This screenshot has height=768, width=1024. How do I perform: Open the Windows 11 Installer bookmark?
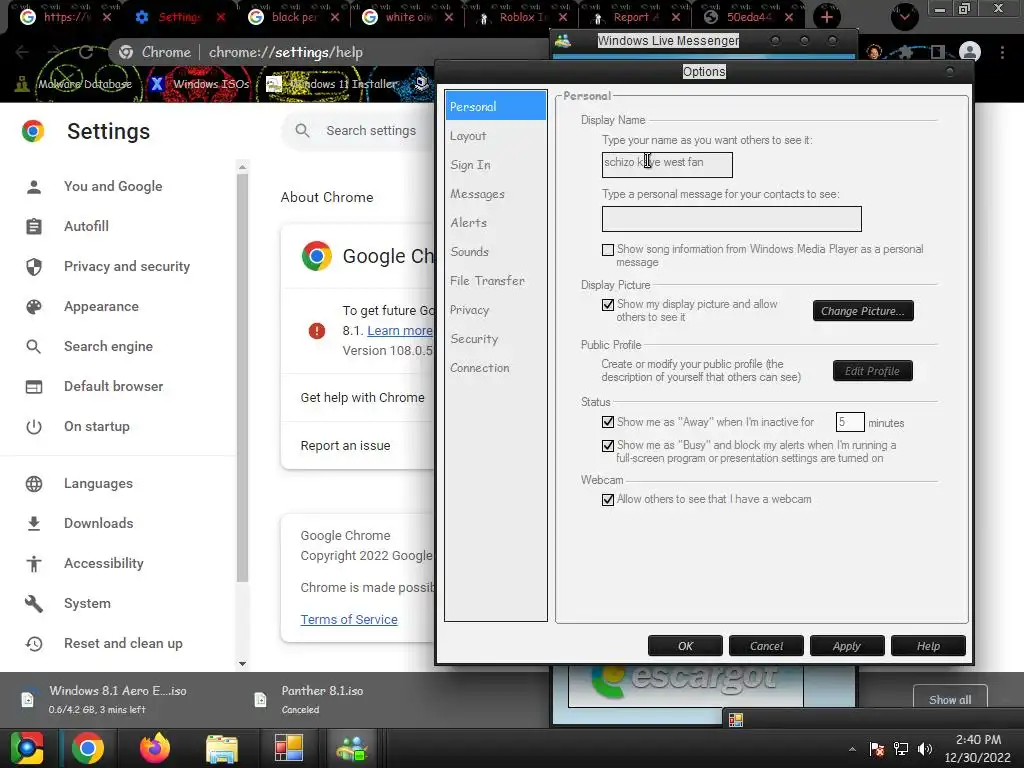pos(332,84)
